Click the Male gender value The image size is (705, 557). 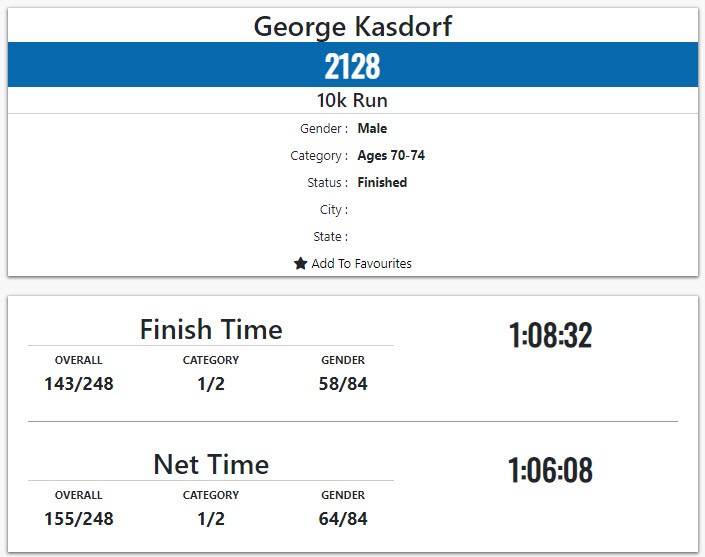pyautogui.click(x=372, y=129)
